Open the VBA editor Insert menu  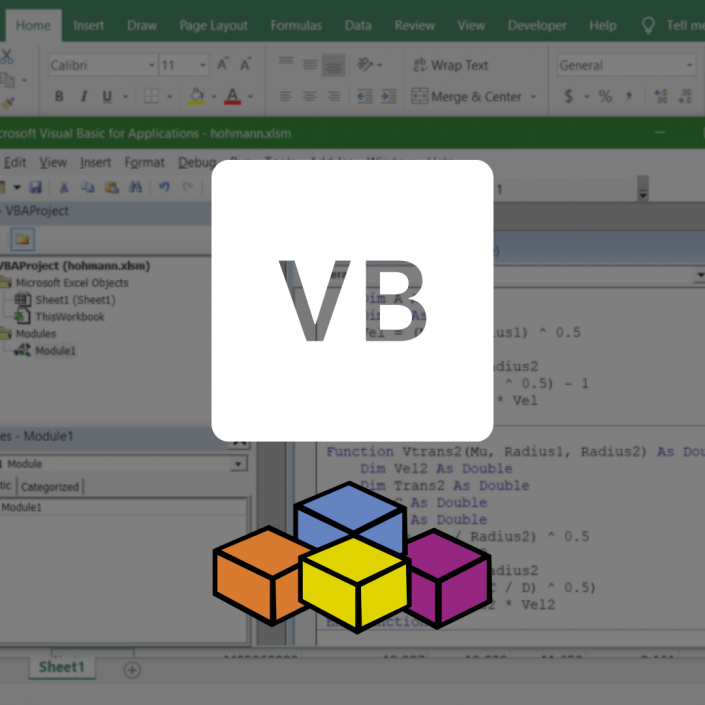[95, 162]
